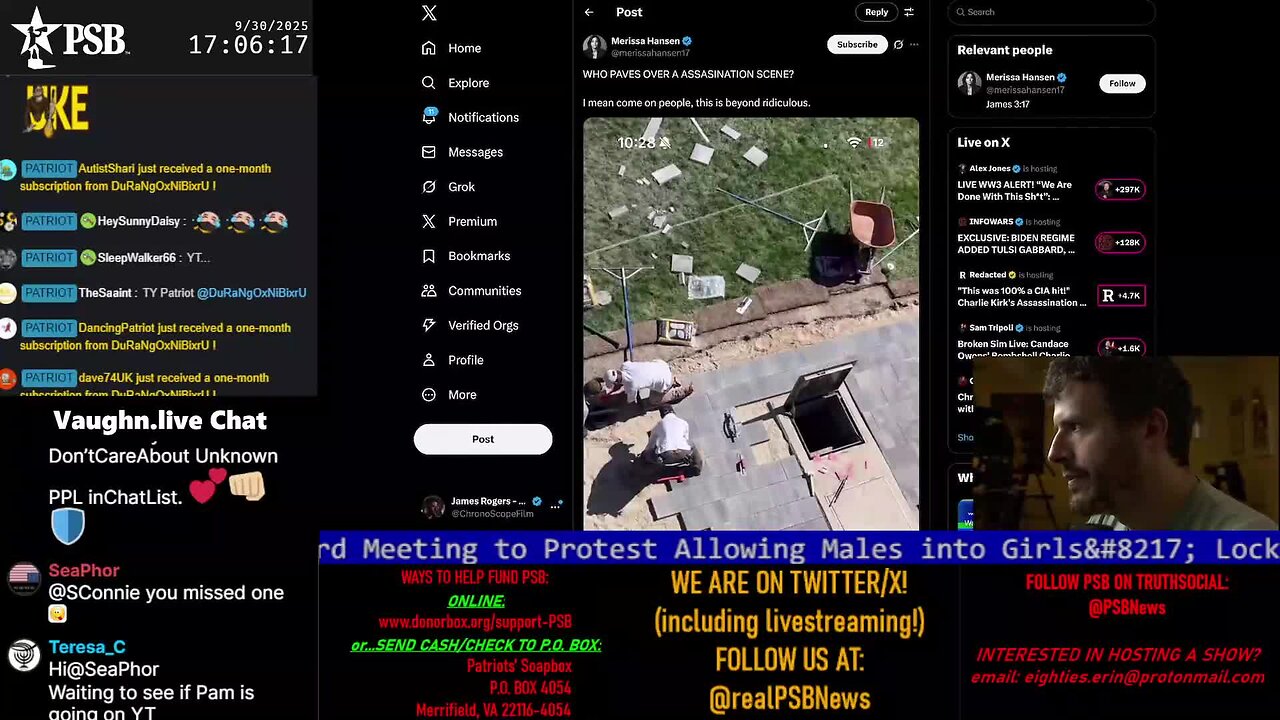Viewport: 1280px width, 720px height.
Task: Join INFOWARS live +128K listeners badge
Action: point(1120,242)
